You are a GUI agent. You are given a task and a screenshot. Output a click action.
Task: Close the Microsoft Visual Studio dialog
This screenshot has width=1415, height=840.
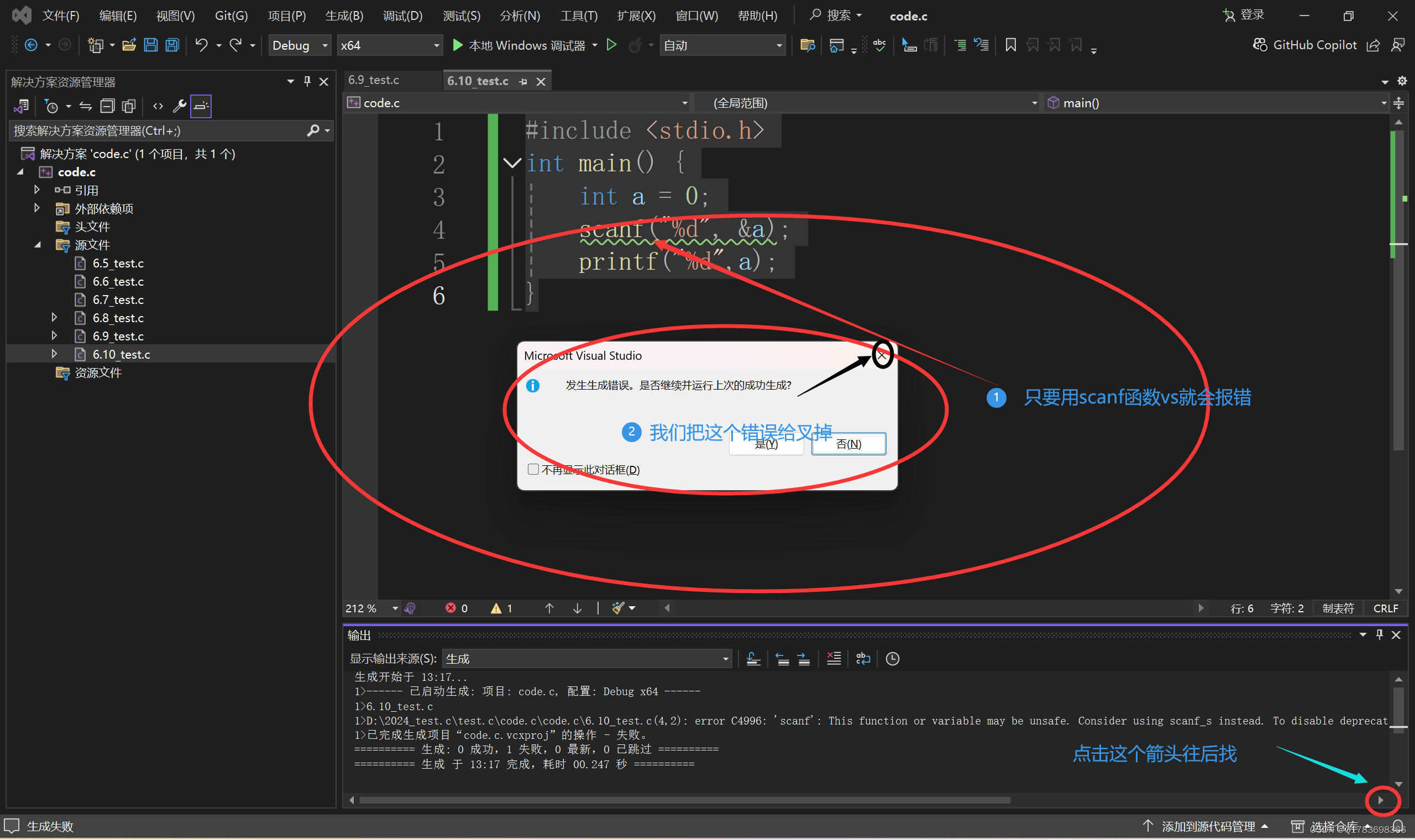point(881,355)
